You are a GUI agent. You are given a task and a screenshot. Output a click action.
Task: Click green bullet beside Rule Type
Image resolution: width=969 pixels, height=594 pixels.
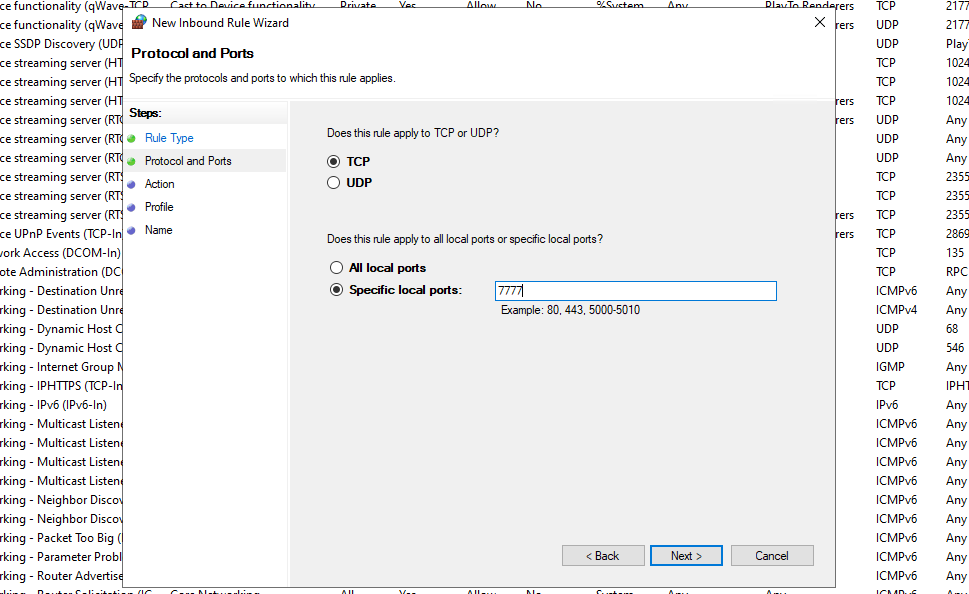[131, 138]
